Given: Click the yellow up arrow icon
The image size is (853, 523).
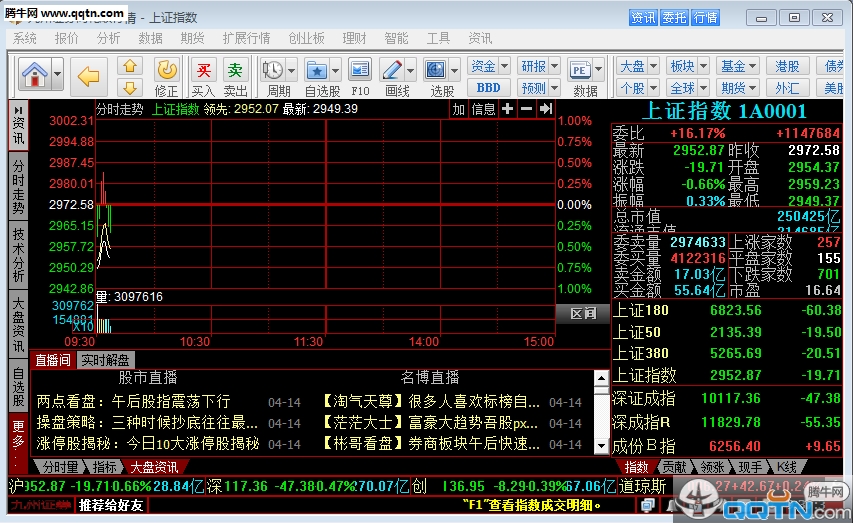Looking at the screenshot, I should pos(129,66).
